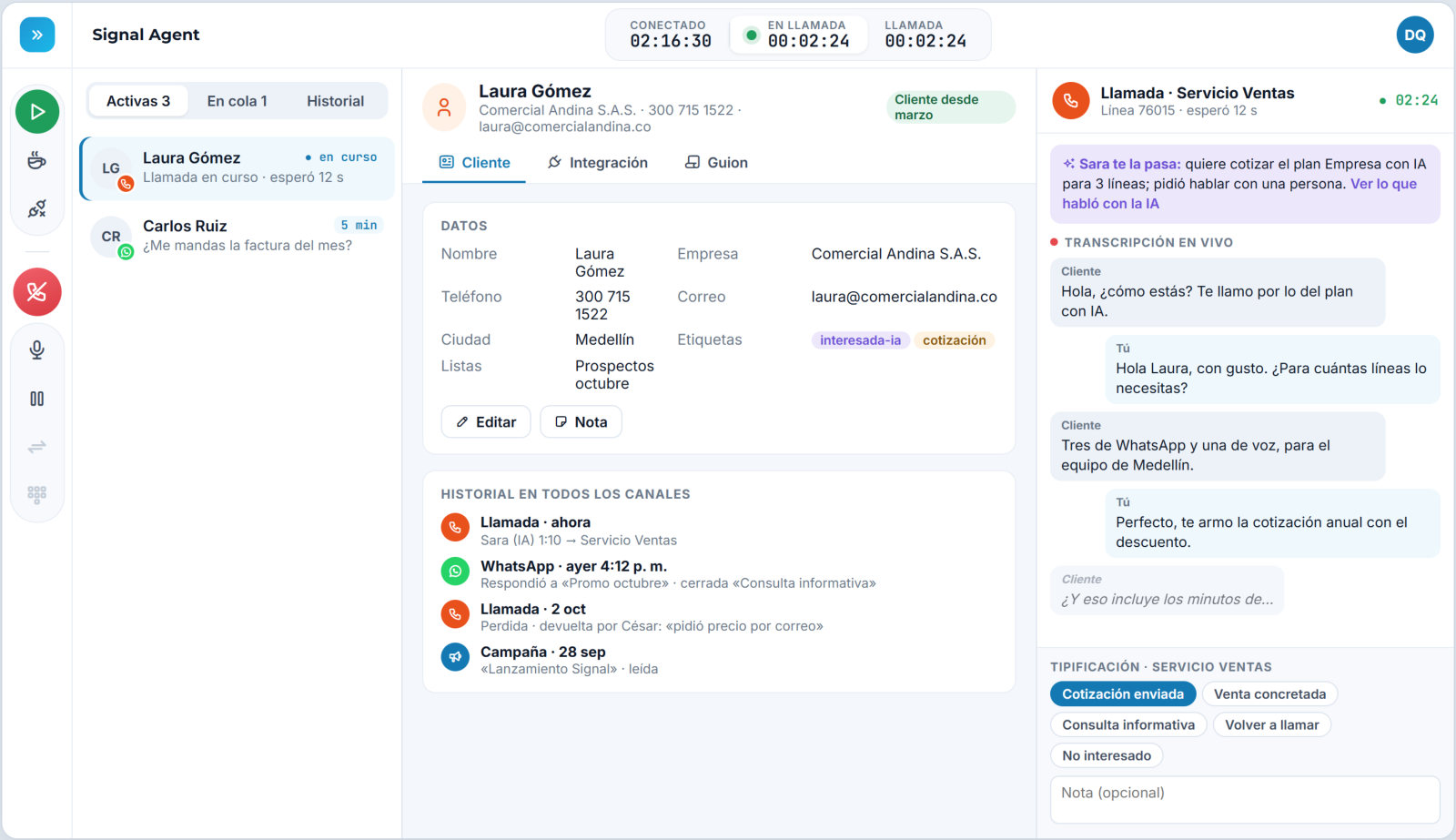1456x840 pixels.
Task: Open the Integración tab
Action: click(598, 163)
